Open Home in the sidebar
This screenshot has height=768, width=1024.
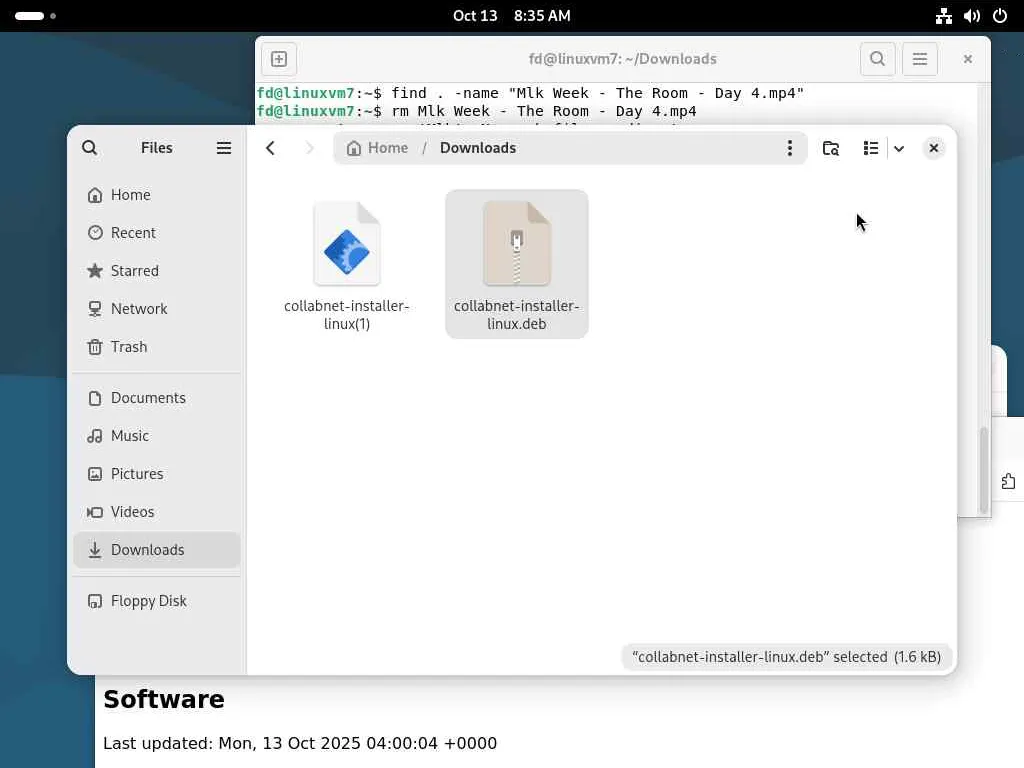pos(157,195)
